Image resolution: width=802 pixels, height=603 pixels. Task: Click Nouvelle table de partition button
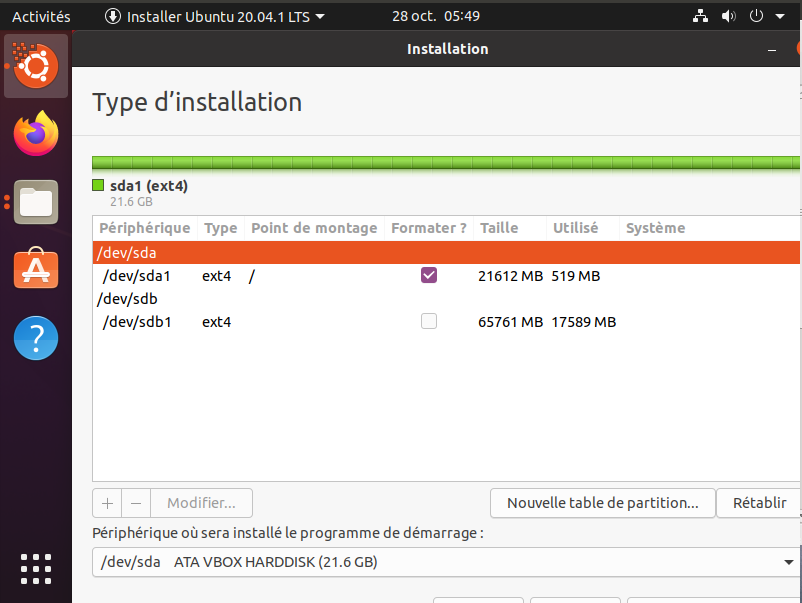(602, 503)
